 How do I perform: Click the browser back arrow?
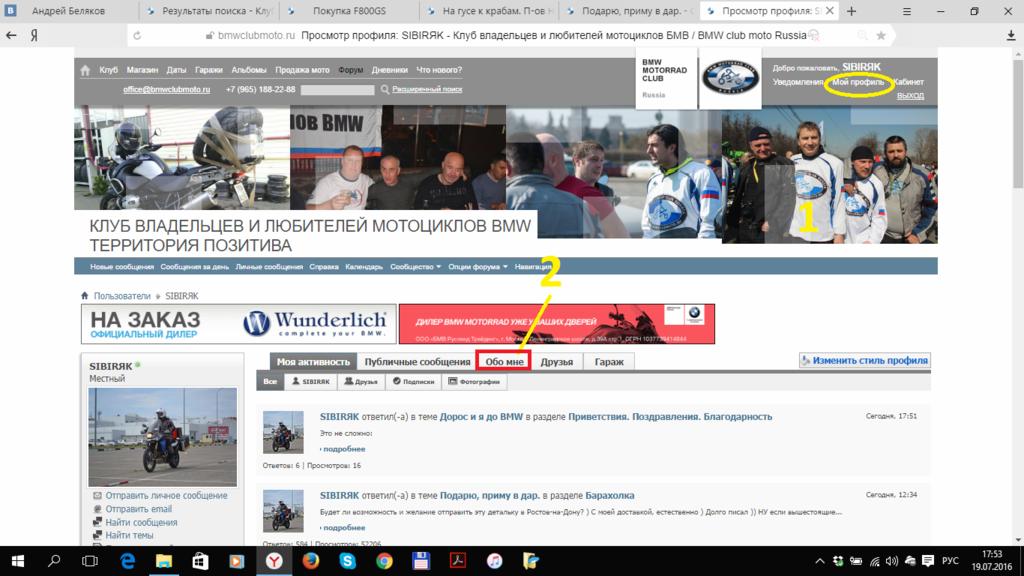(x=12, y=34)
